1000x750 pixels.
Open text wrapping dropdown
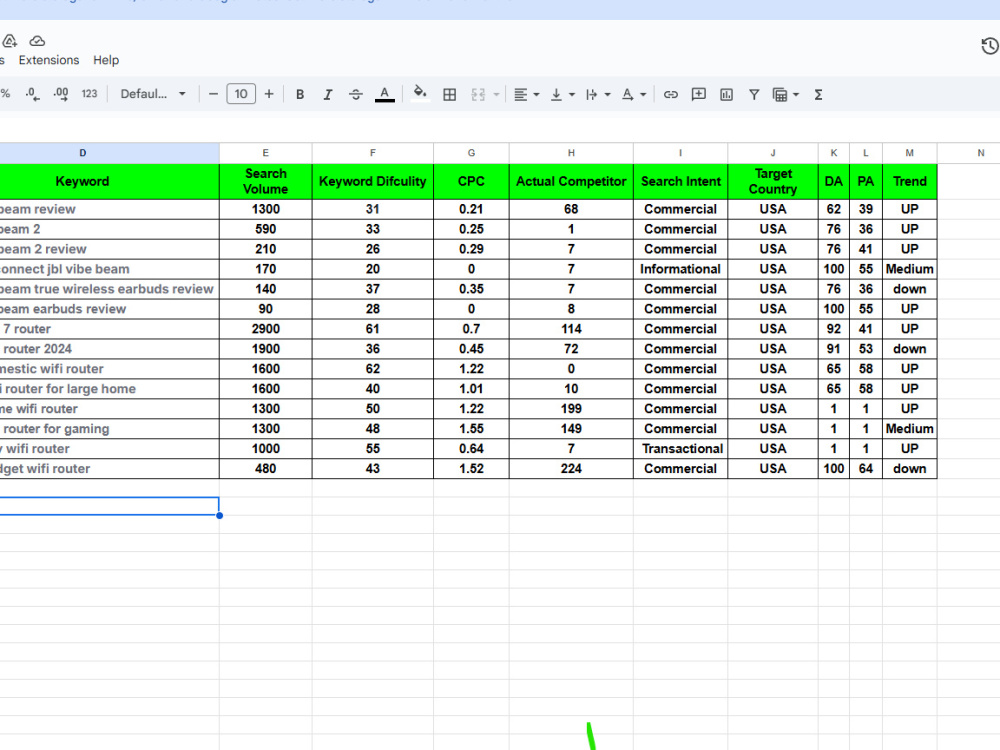point(598,94)
